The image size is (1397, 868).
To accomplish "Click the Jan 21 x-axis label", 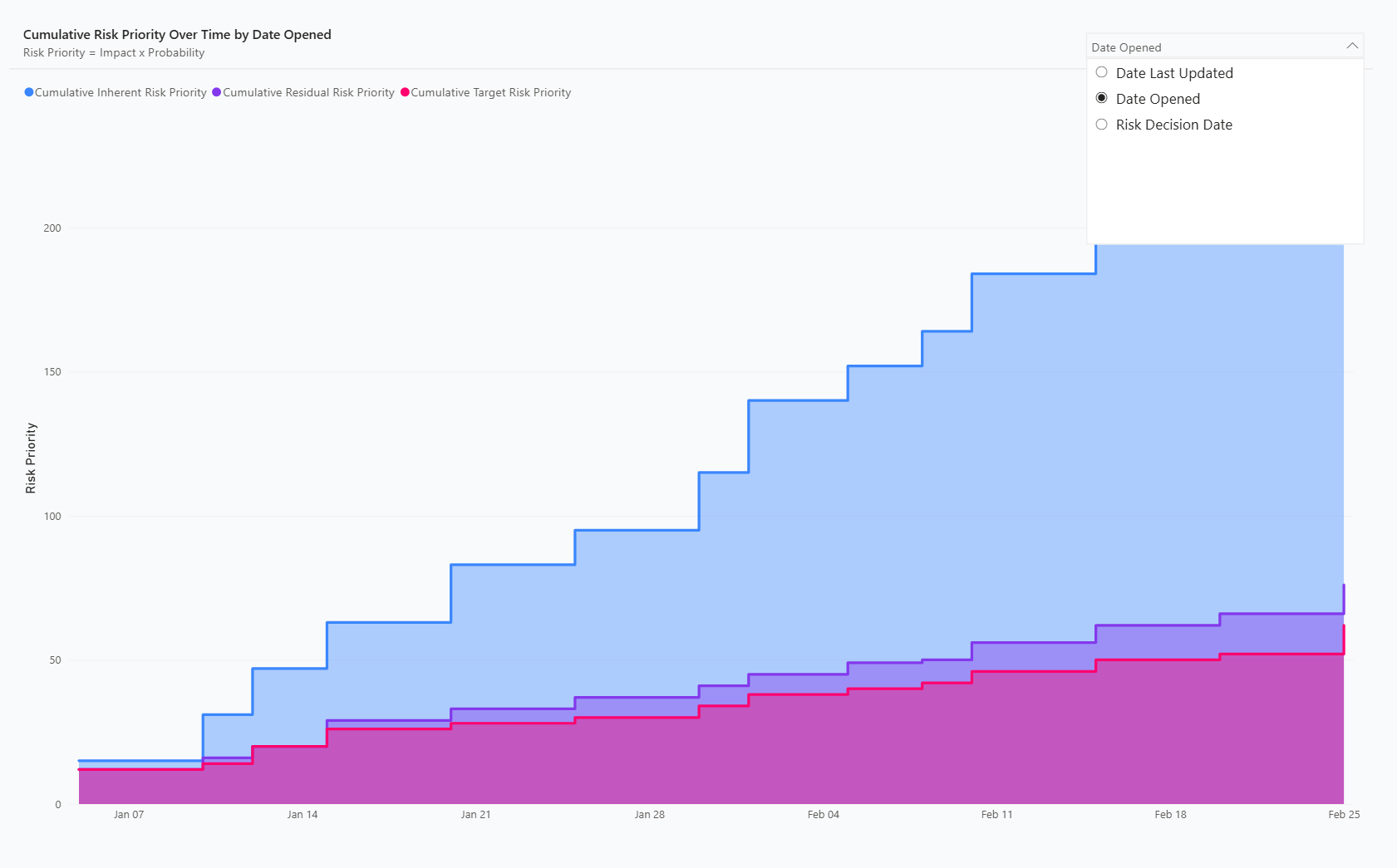I will (475, 814).
